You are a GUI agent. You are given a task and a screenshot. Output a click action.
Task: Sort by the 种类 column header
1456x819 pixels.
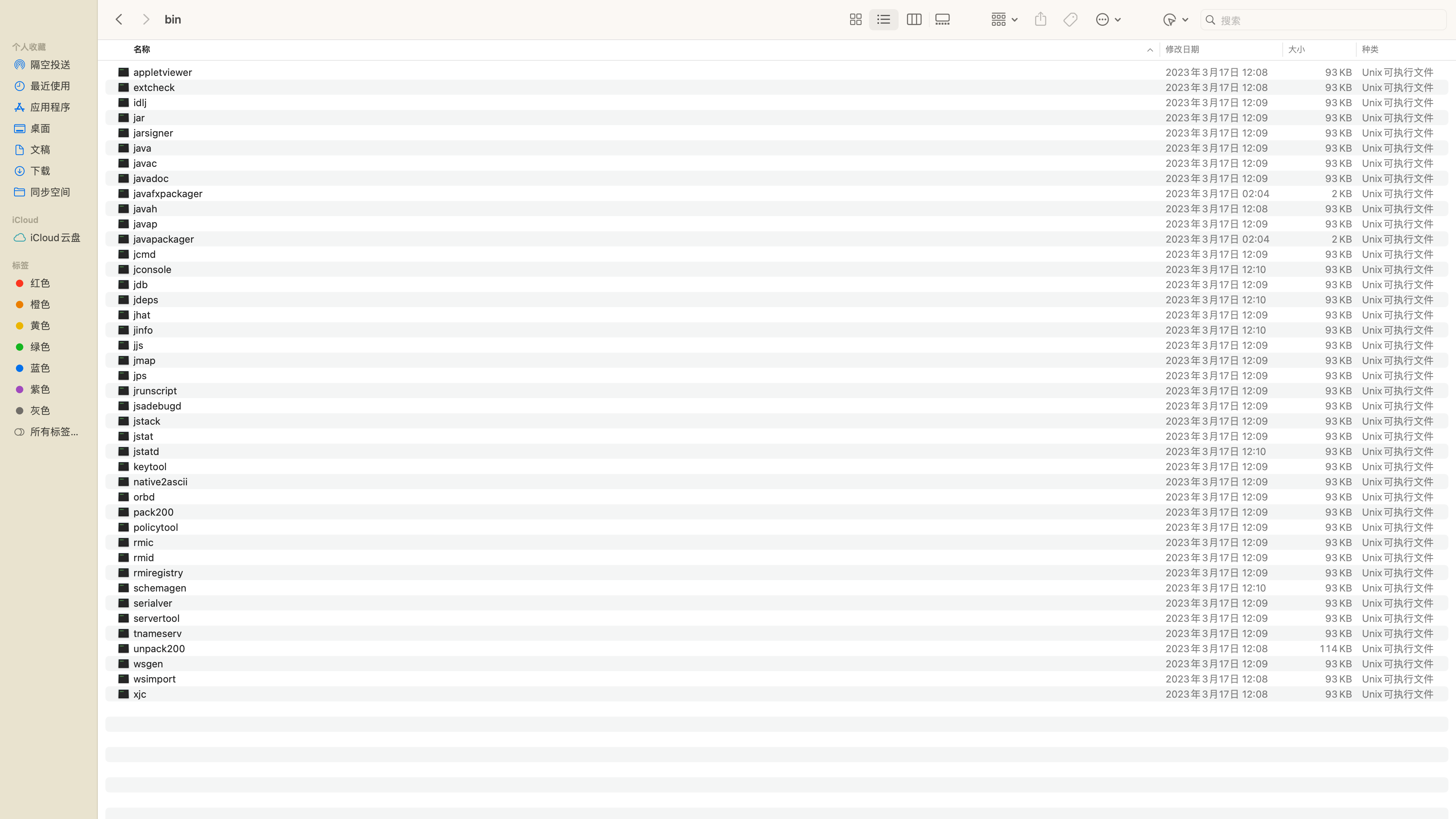pos(1370,50)
